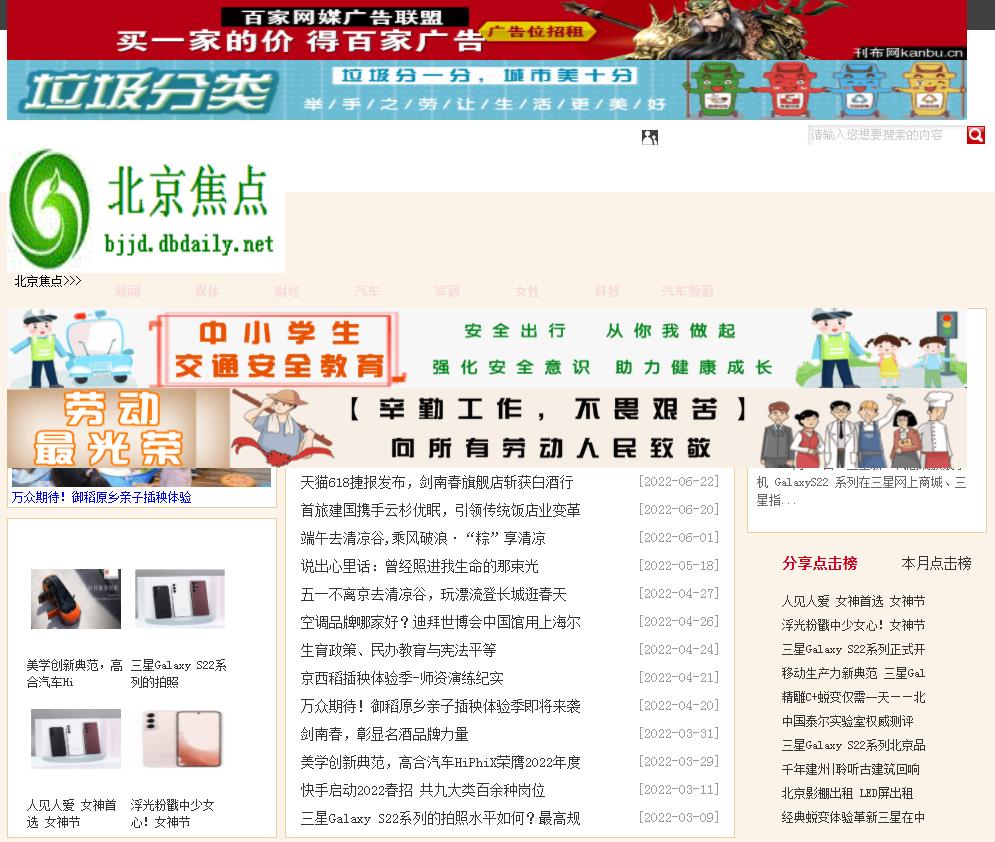Image resolution: width=995 pixels, height=842 pixels.
Task: Open article 京西稻插秧体验季-师资演练纪实
Action: pyautogui.click(x=402, y=678)
